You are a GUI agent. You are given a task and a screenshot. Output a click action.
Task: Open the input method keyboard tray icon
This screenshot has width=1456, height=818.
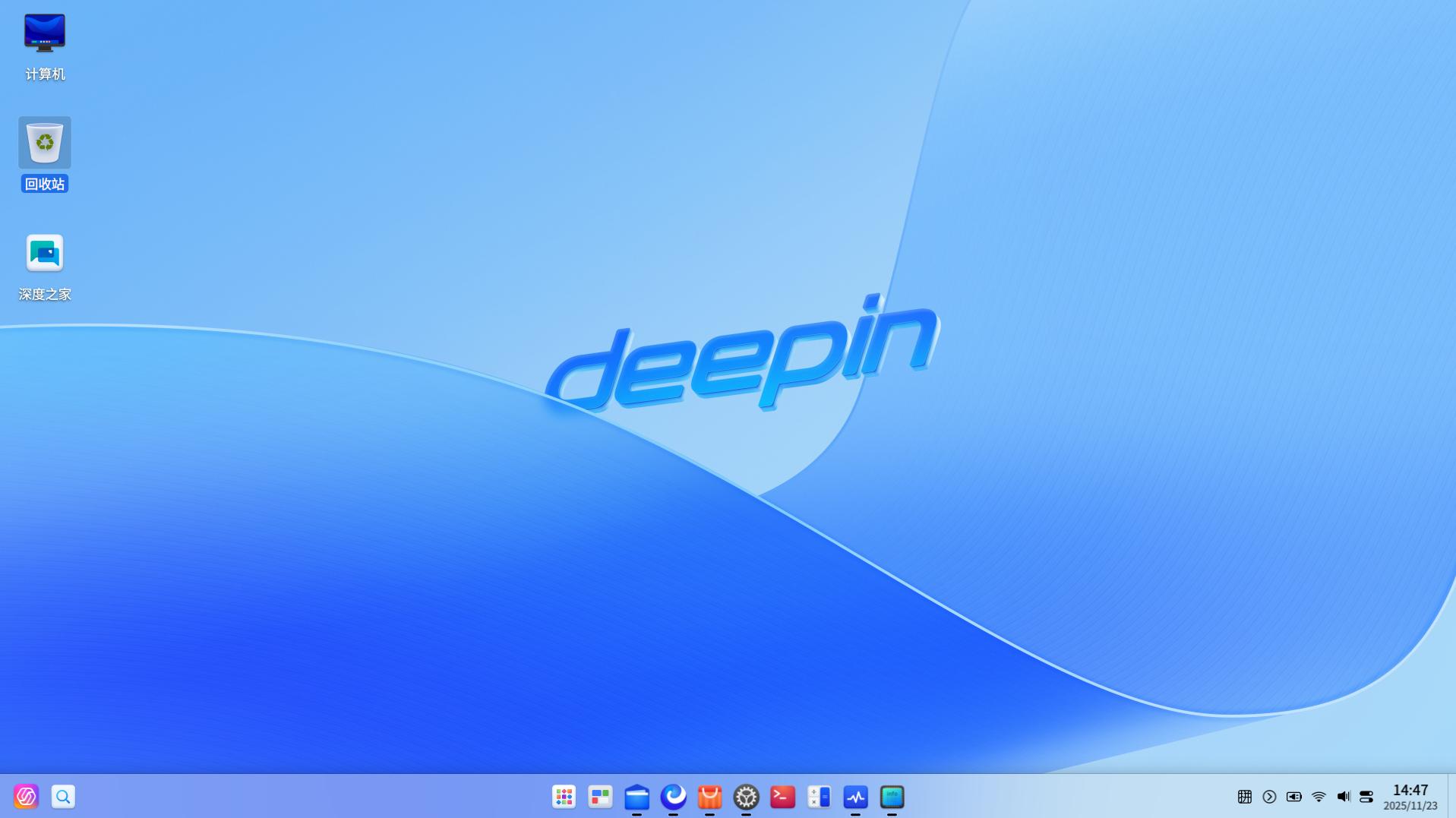click(x=1244, y=797)
